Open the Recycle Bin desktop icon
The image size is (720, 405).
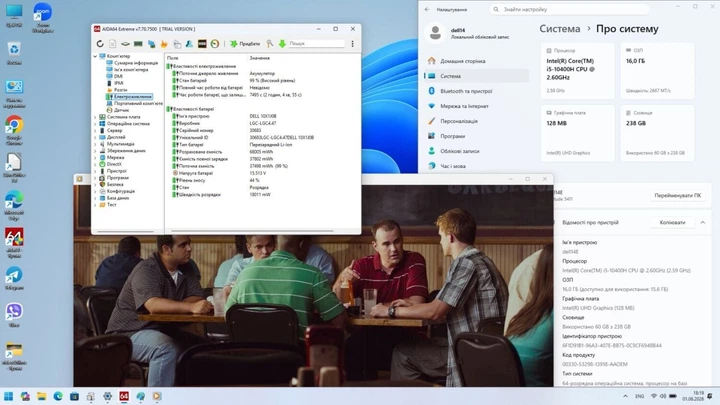pos(14,53)
